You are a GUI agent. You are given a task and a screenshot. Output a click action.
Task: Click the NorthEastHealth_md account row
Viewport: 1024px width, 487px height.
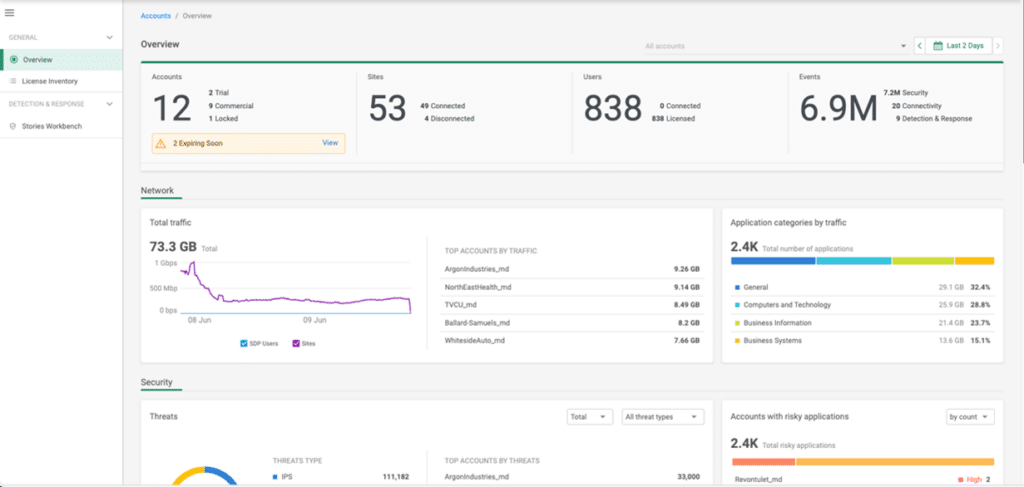tap(570, 287)
